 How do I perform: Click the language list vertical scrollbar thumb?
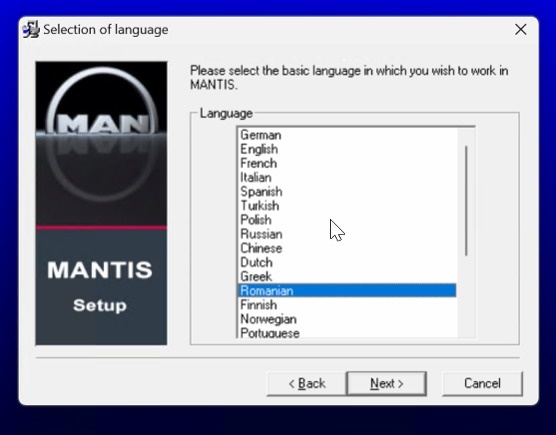pos(466,201)
